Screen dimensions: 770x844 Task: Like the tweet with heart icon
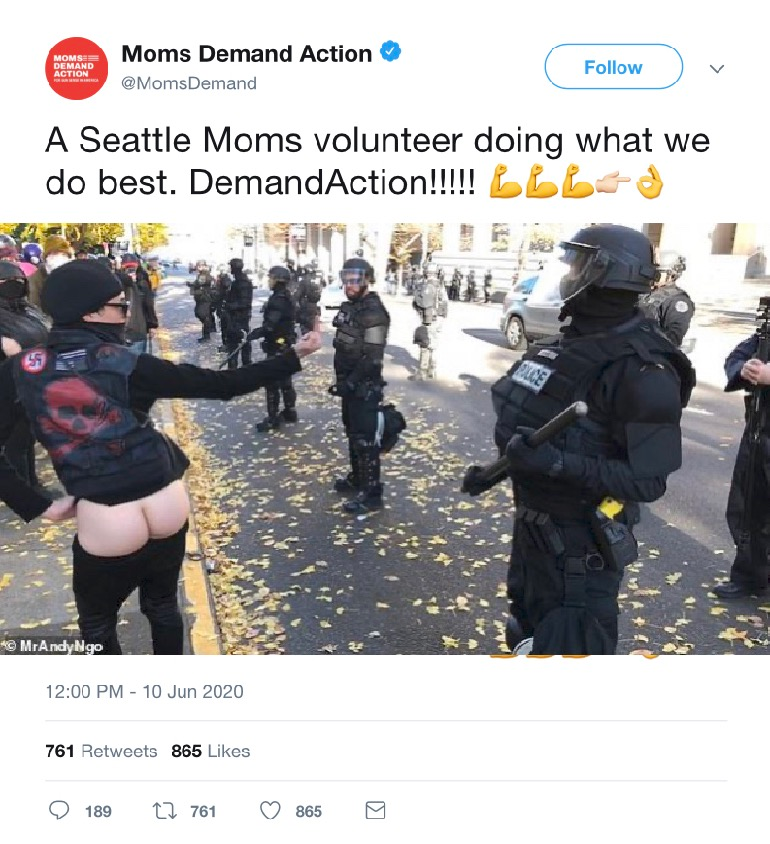click(x=270, y=810)
